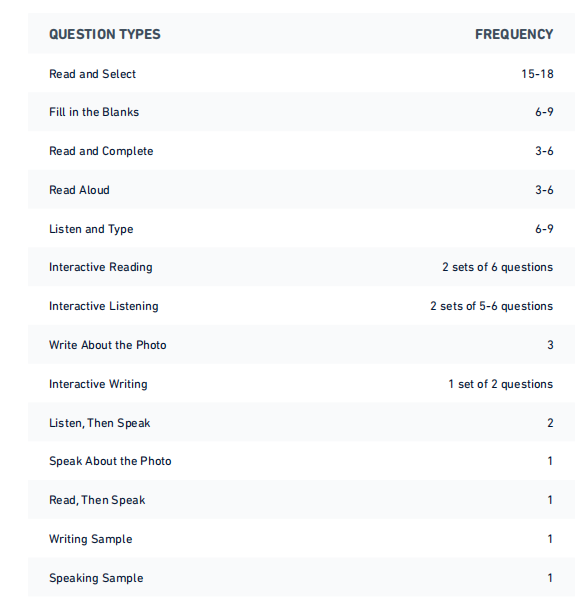Select the '2 sets of 6 questions' text
The width and height of the screenshot is (586, 600).
(x=497, y=267)
